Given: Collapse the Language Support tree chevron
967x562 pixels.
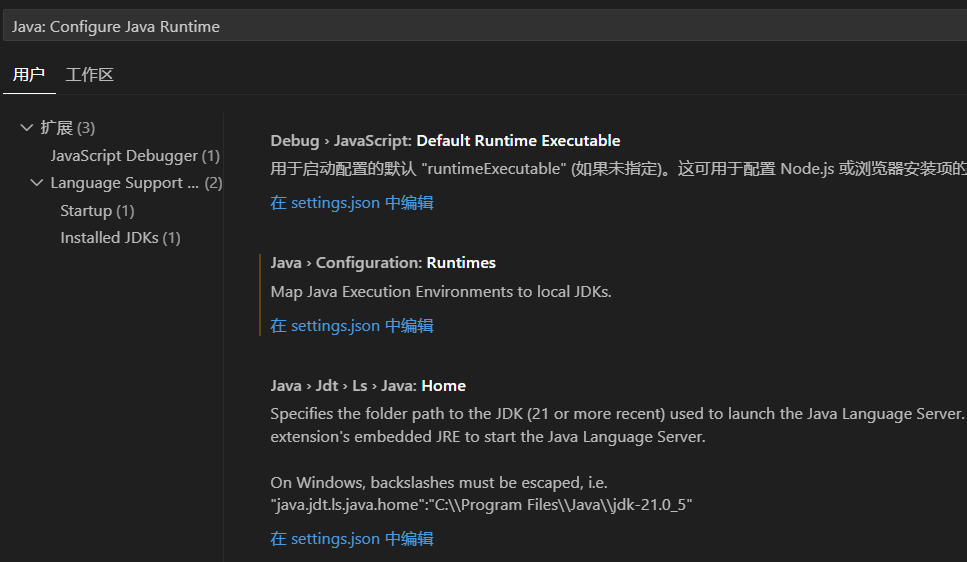Looking at the screenshot, I should (x=37, y=183).
